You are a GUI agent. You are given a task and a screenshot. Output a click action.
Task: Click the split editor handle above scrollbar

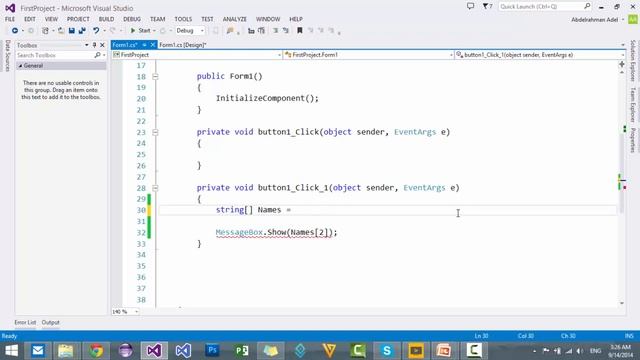click(622, 64)
